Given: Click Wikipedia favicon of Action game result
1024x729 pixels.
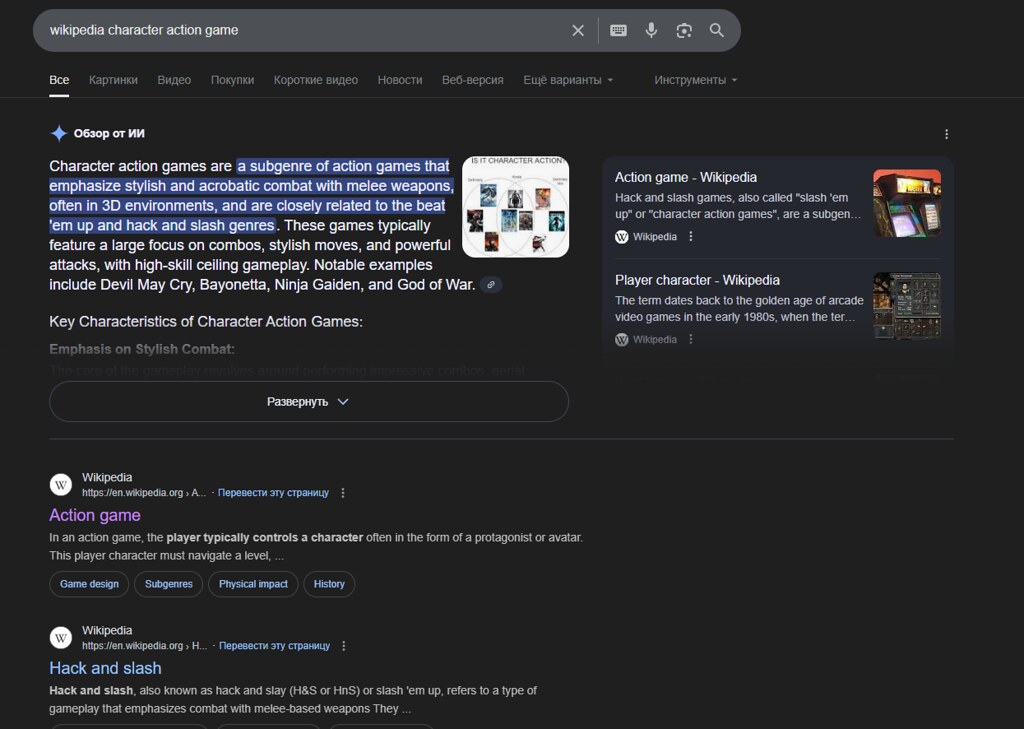Looking at the screenshot, I should (61, 485).
